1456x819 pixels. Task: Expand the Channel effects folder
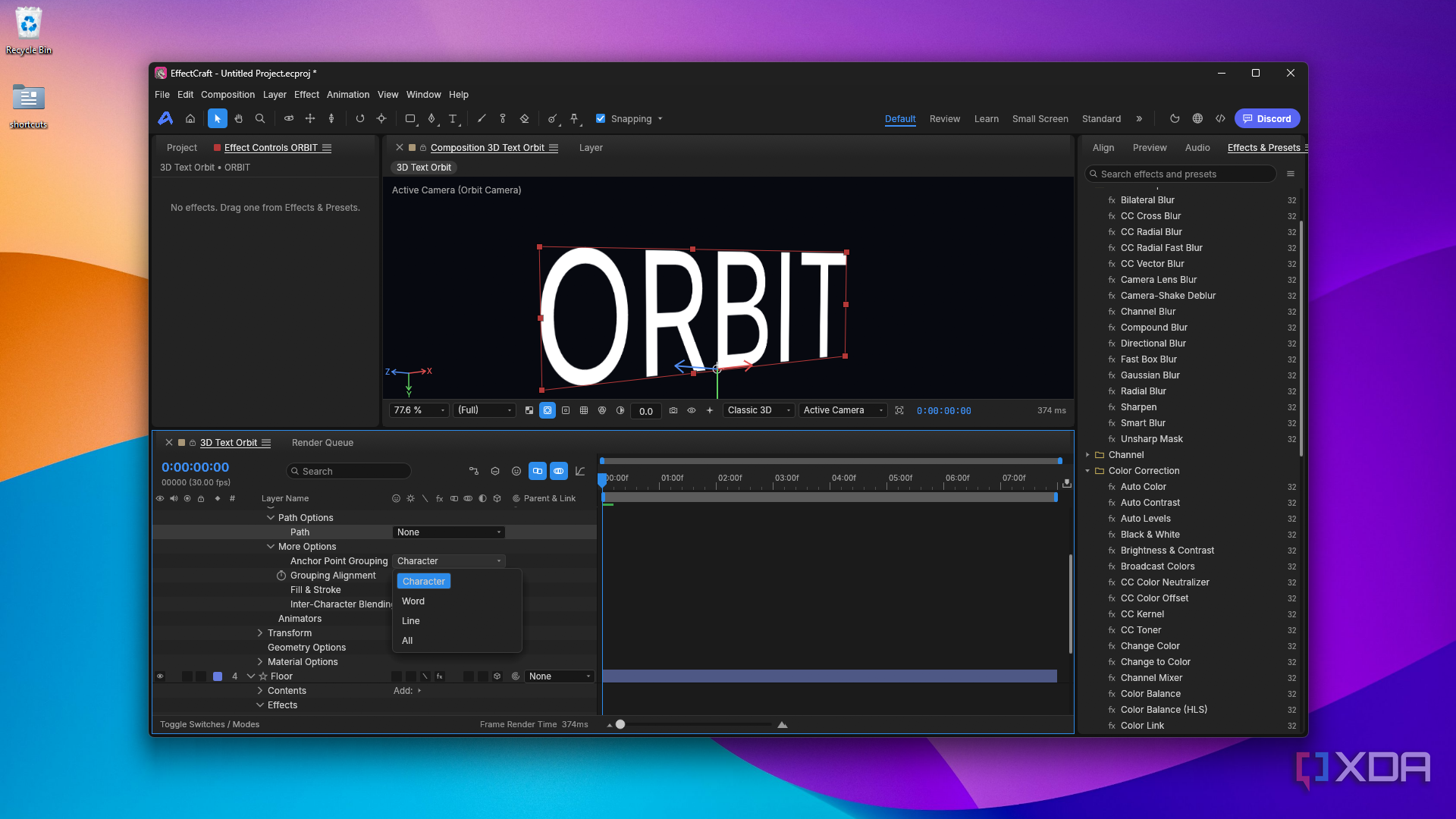[1087, 455]
